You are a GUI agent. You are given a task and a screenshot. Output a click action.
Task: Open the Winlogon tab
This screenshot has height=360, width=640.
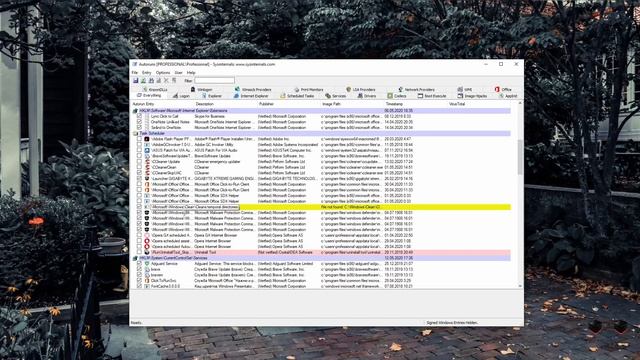pos(202,89)
